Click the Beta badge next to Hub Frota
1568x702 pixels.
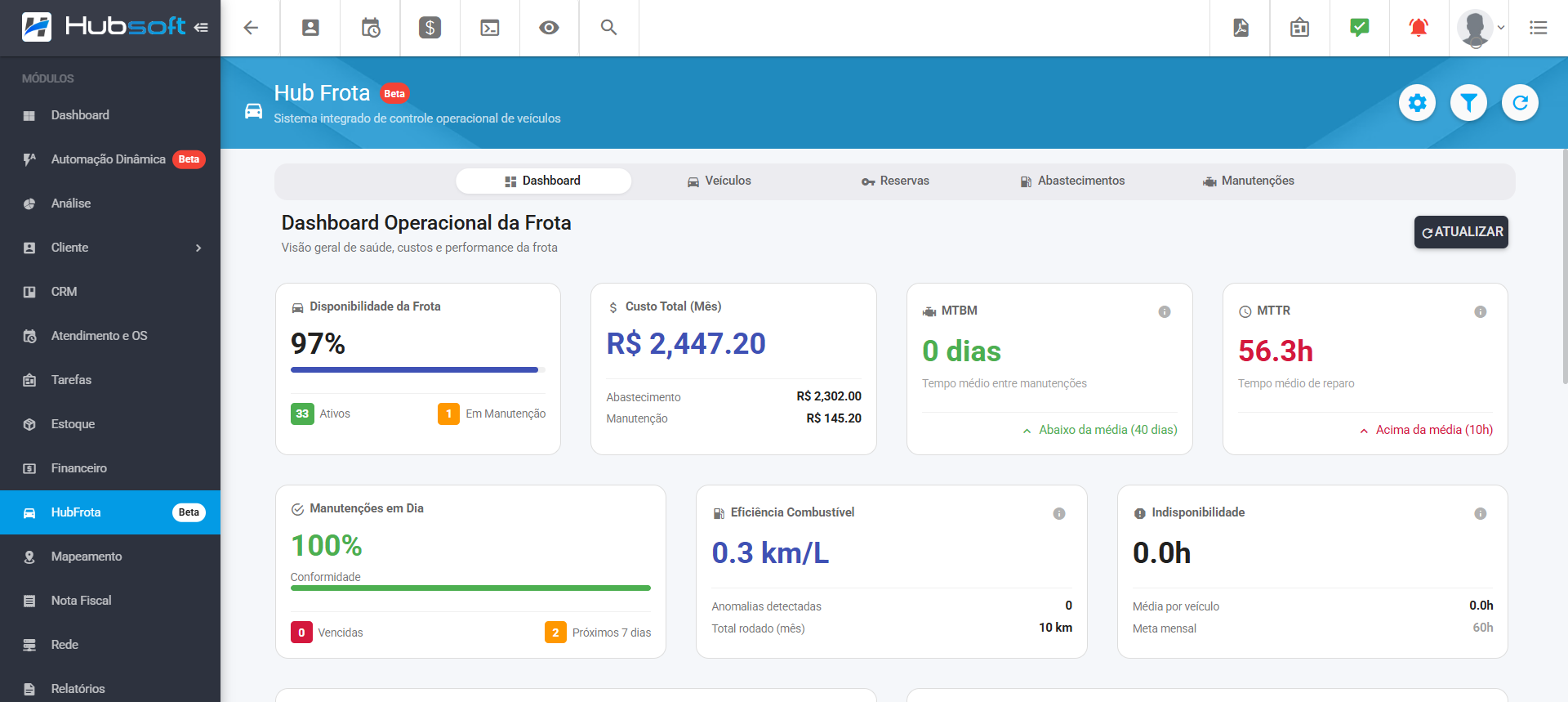[x=394, y=94]
